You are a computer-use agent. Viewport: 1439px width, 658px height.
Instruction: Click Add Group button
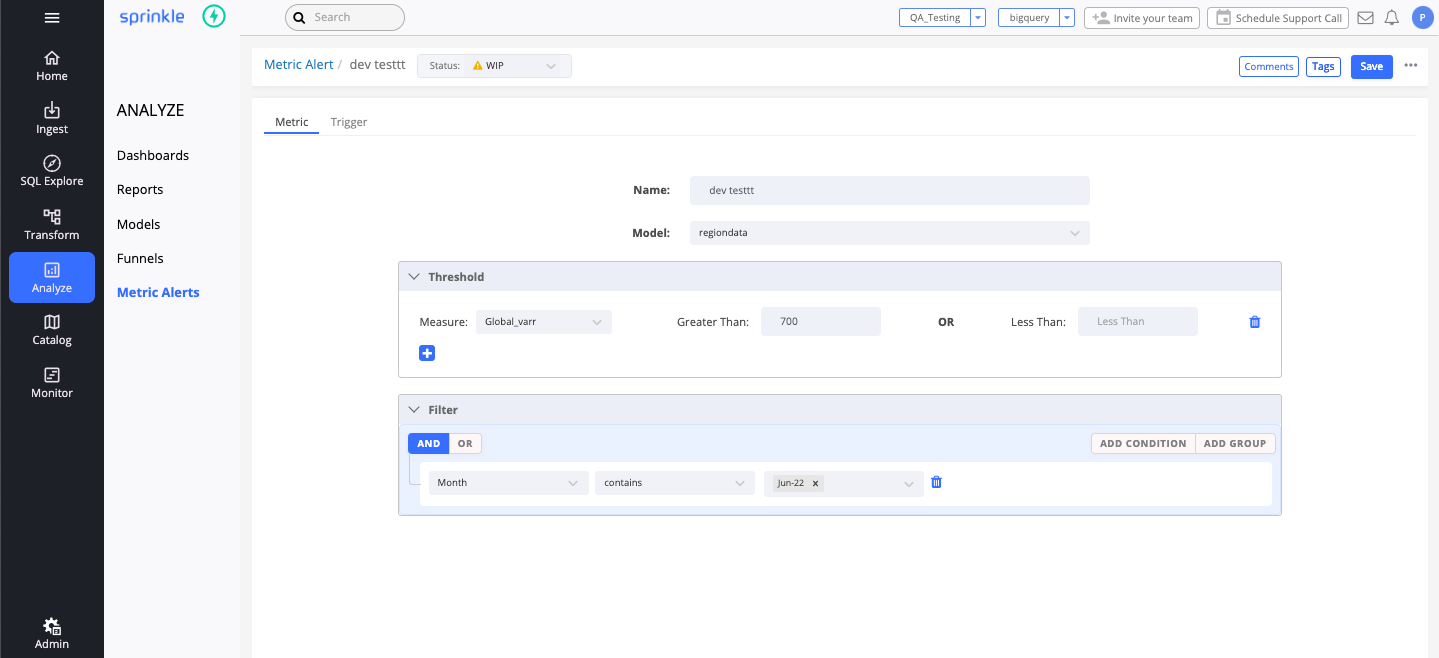click(1235, 443)
